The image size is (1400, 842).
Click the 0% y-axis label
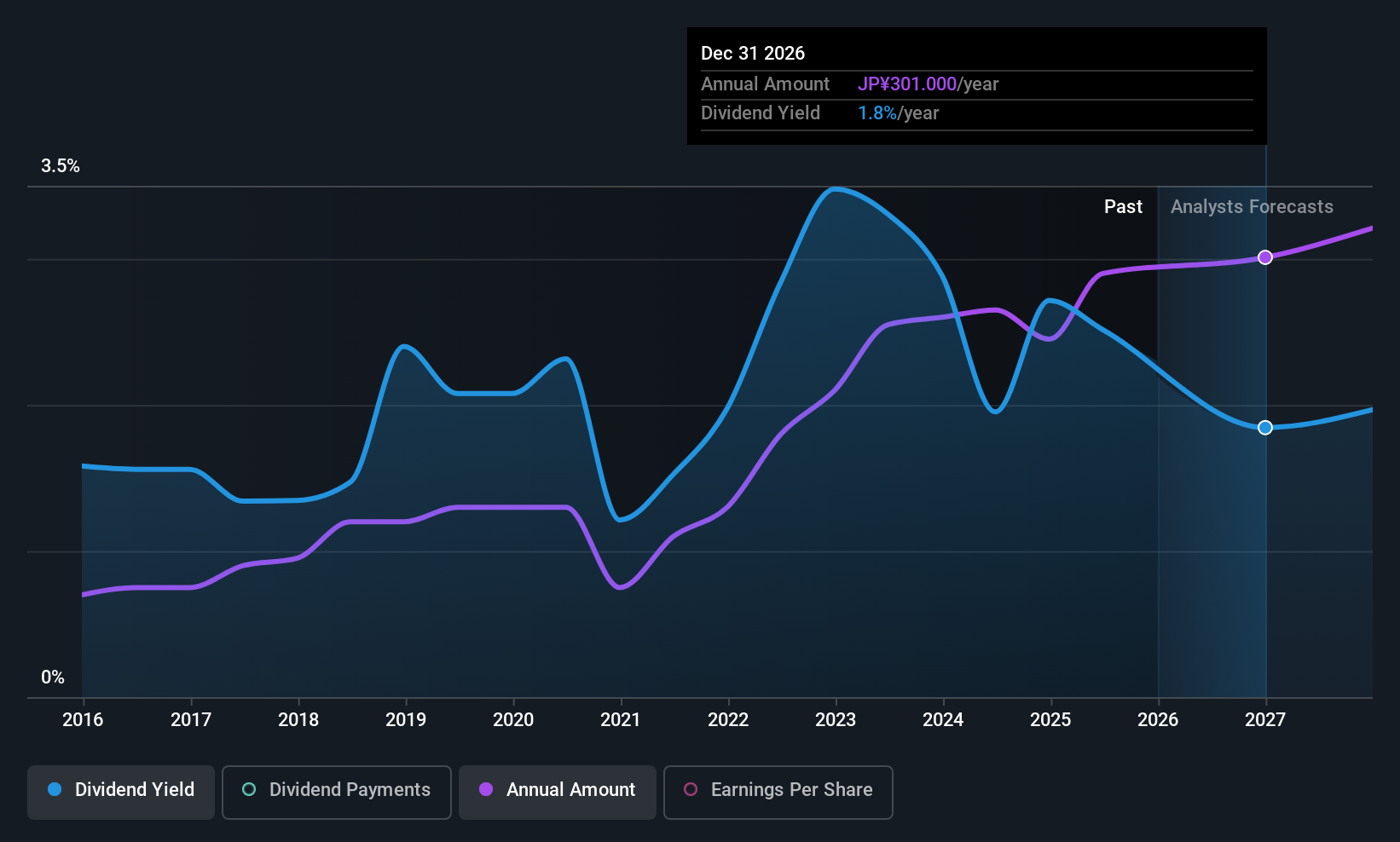[x=53, y=678]
